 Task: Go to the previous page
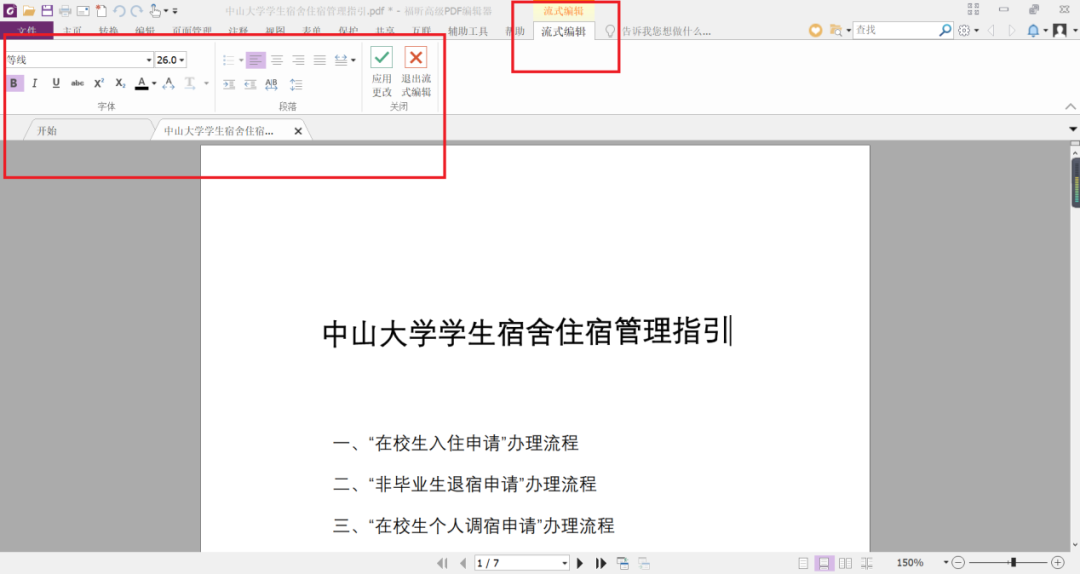463,563
